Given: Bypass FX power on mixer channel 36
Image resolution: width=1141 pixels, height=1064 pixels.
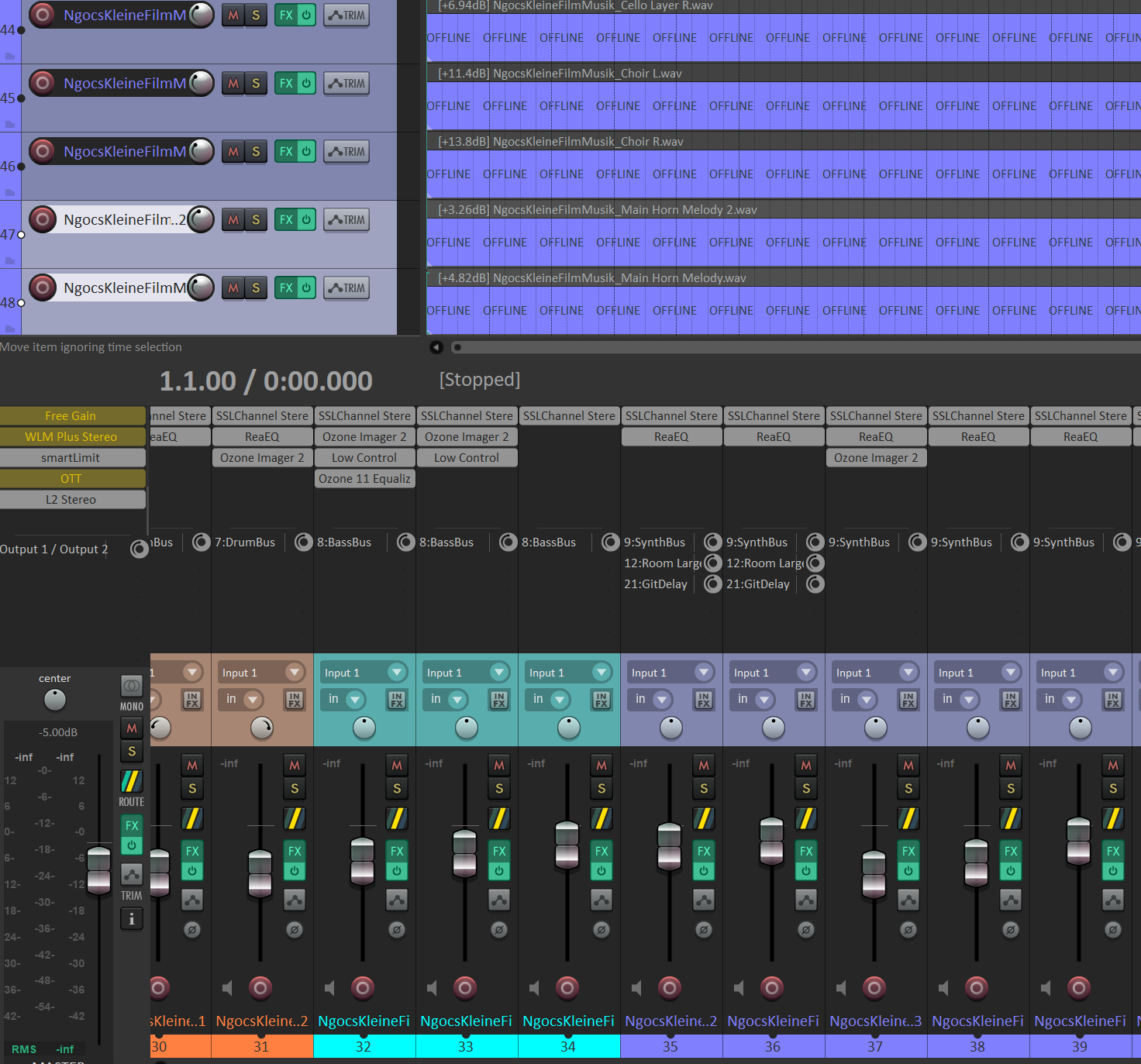Looking at the screenshot, I should coord(806,871).
